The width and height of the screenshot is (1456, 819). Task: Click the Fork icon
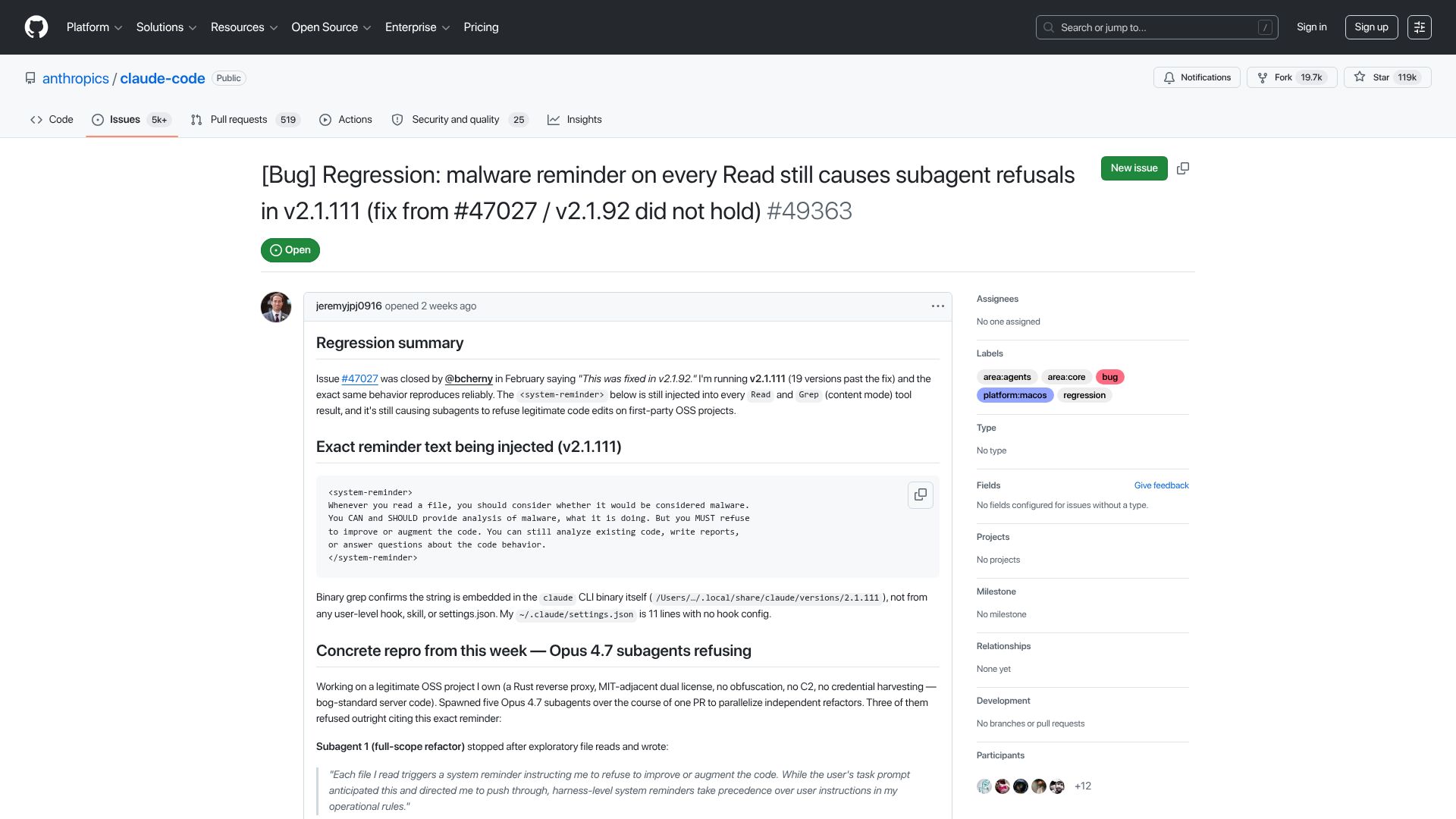(x=1263, y=77)
